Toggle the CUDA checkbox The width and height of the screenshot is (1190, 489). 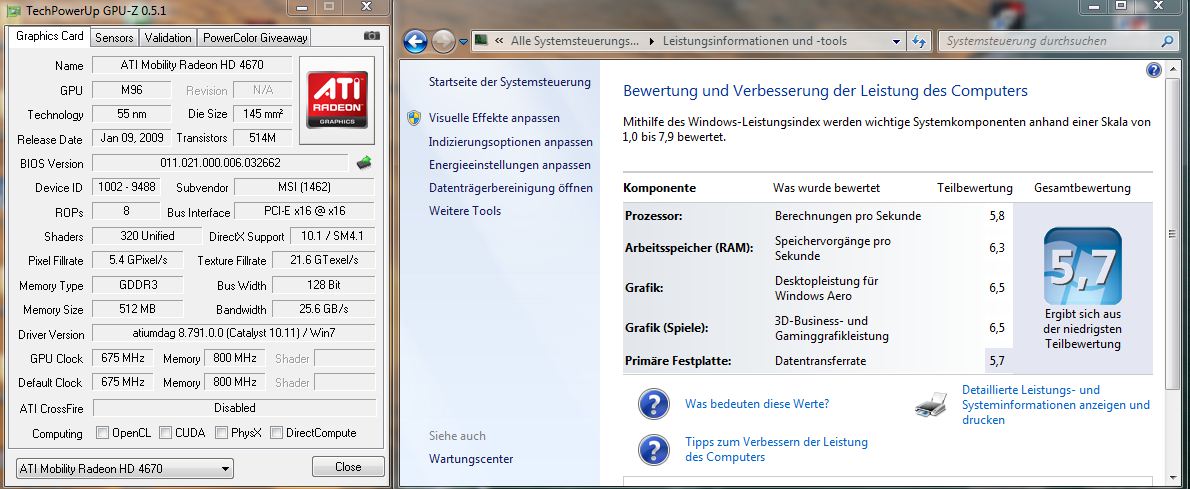tap(165, 433)
